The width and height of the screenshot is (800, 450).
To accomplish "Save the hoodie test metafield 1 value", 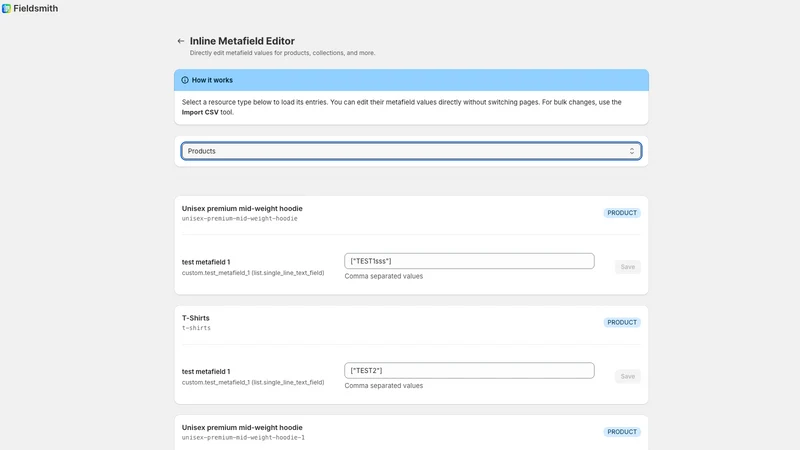I will [x=628, y=267].
